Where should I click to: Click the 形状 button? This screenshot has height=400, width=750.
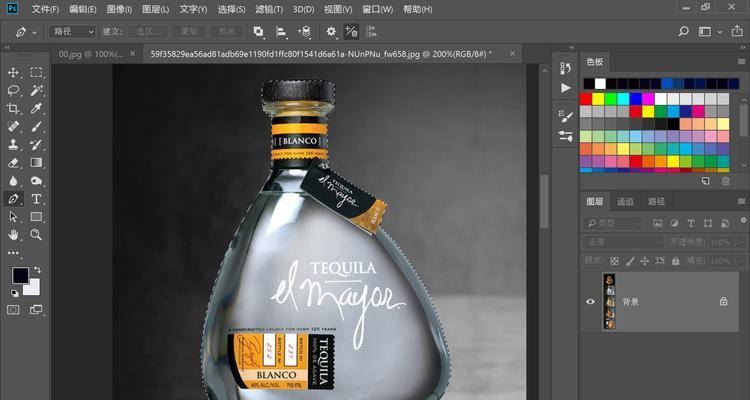pos(227,32)
